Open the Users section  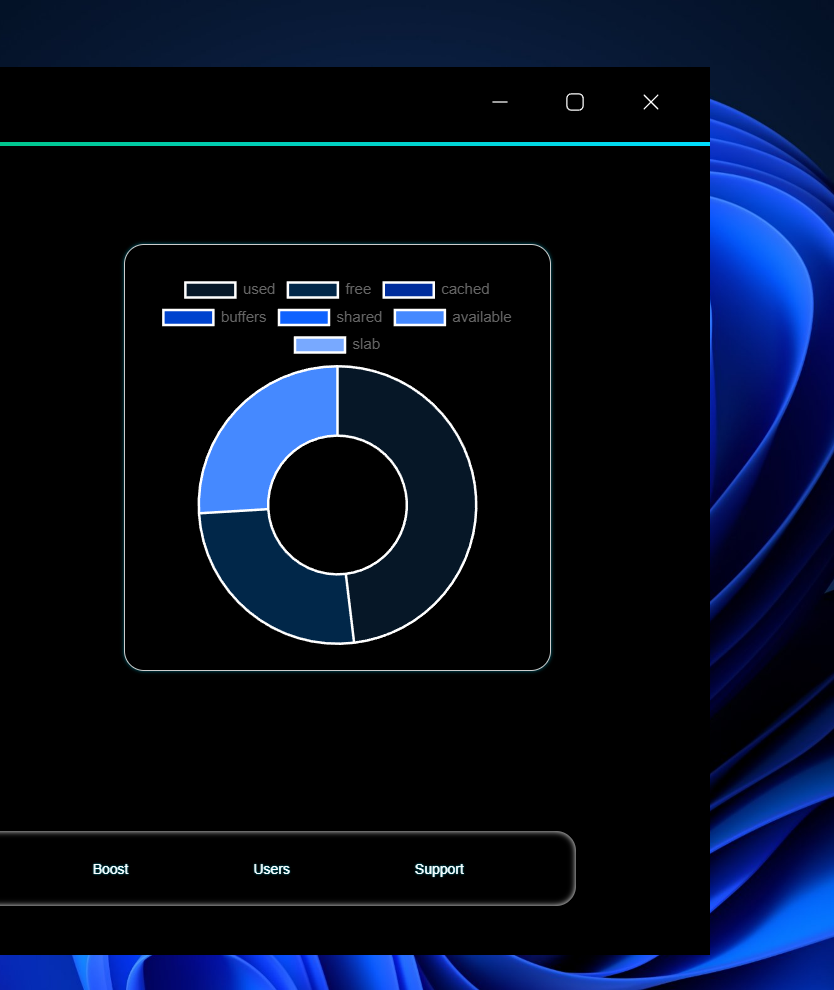tap(271, 869)
